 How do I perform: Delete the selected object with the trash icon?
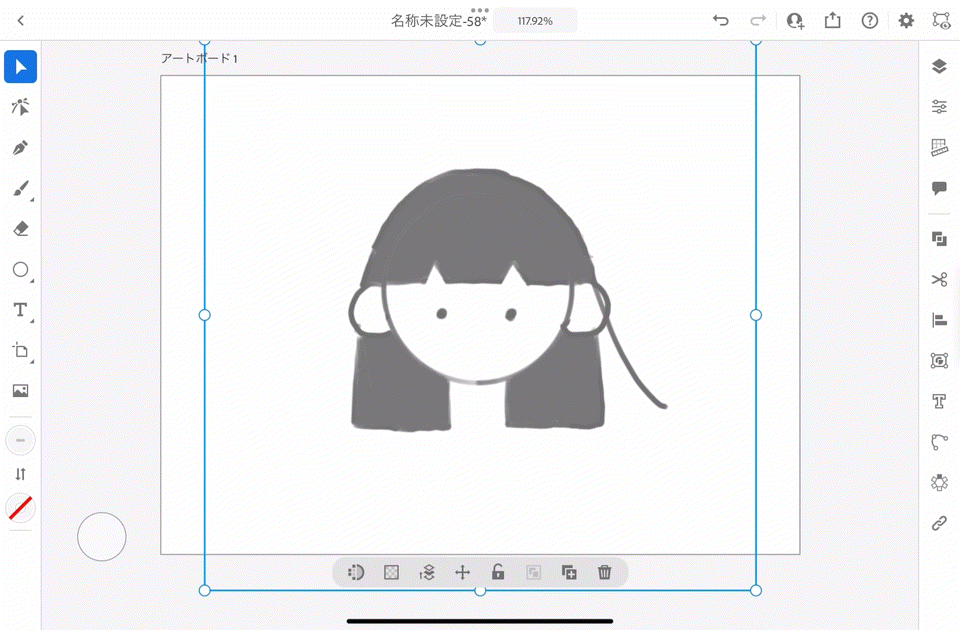pyautogui.click(x=604, y=572)
